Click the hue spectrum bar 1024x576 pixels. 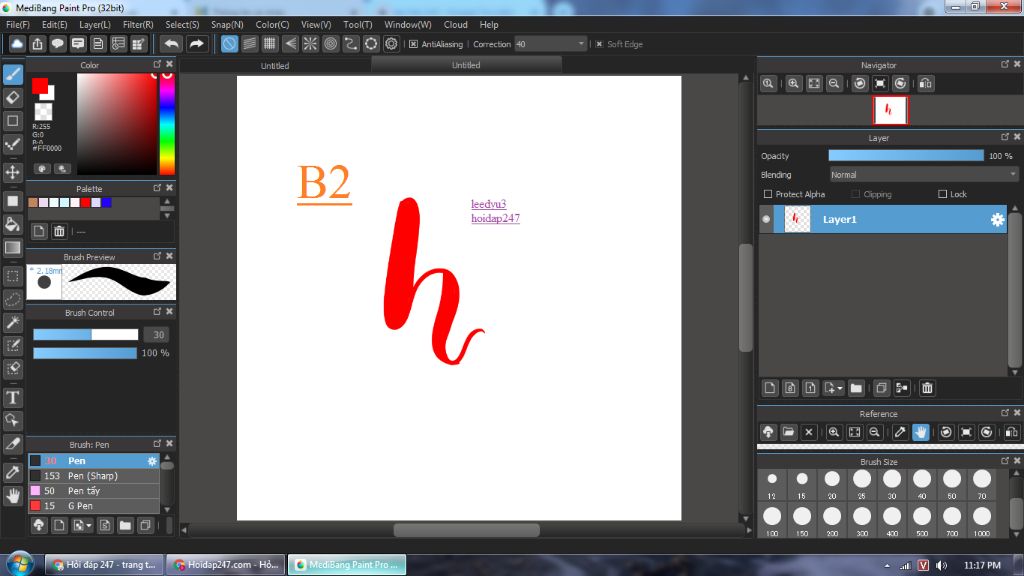click(x=167, y=123)
